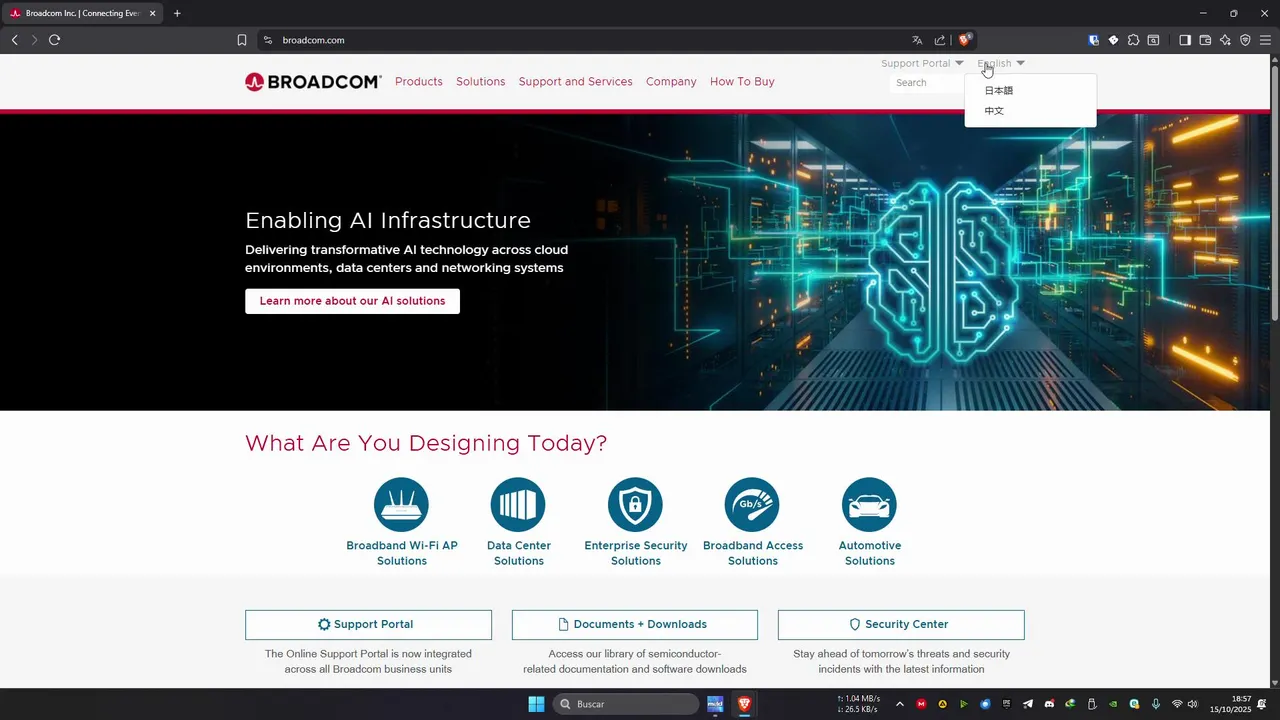Open the Data Center Solutions link text

click(519, 553)
